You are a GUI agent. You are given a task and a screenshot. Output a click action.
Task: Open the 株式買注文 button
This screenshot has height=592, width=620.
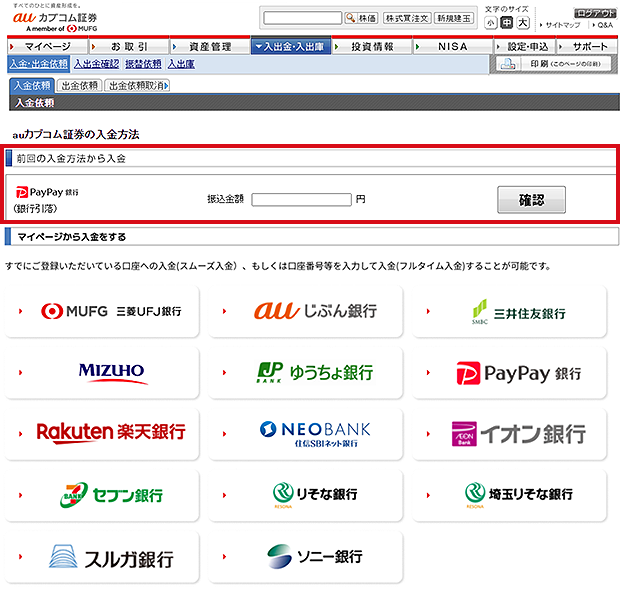407,18
